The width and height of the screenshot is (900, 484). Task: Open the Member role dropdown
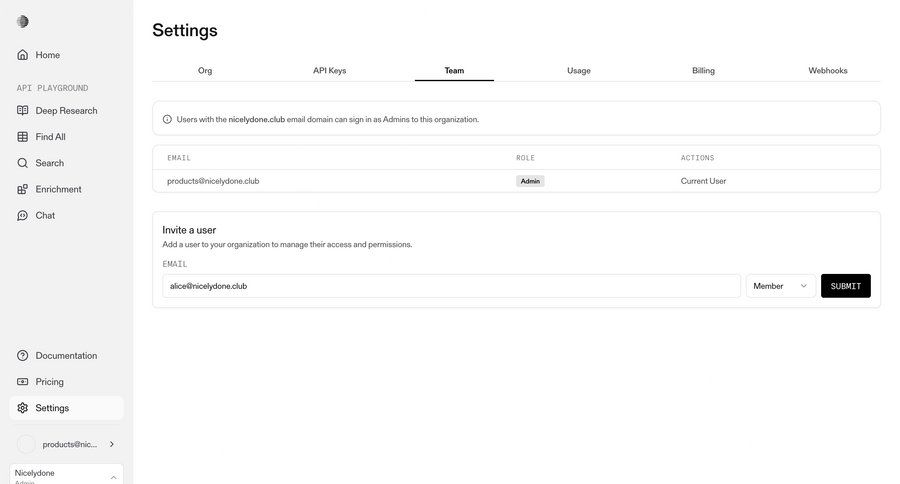[x=780, y=286]
